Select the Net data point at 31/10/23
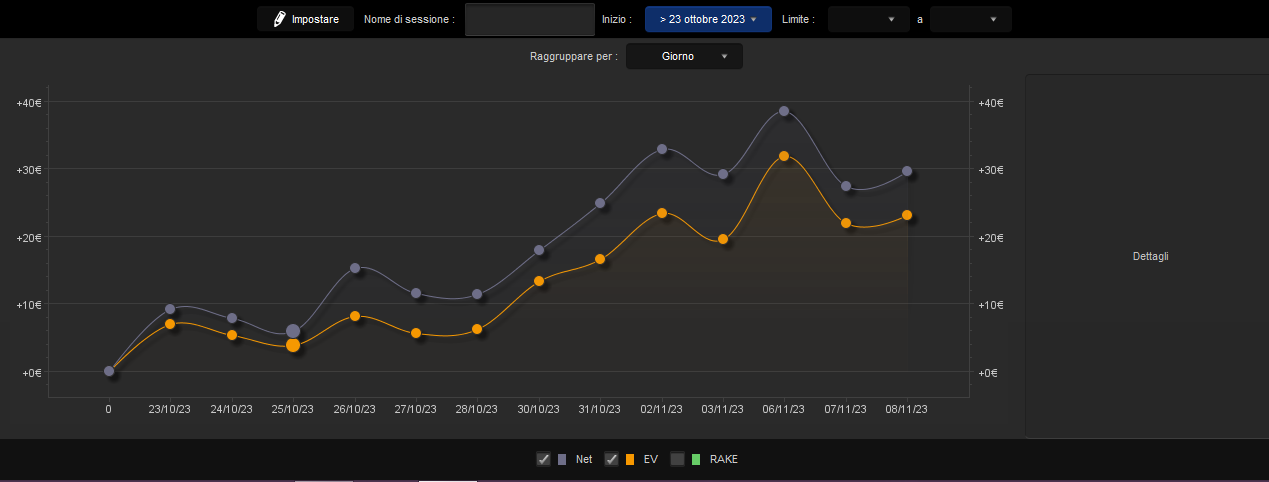The height and width of the screenshot is (482, 1269). 600,203
